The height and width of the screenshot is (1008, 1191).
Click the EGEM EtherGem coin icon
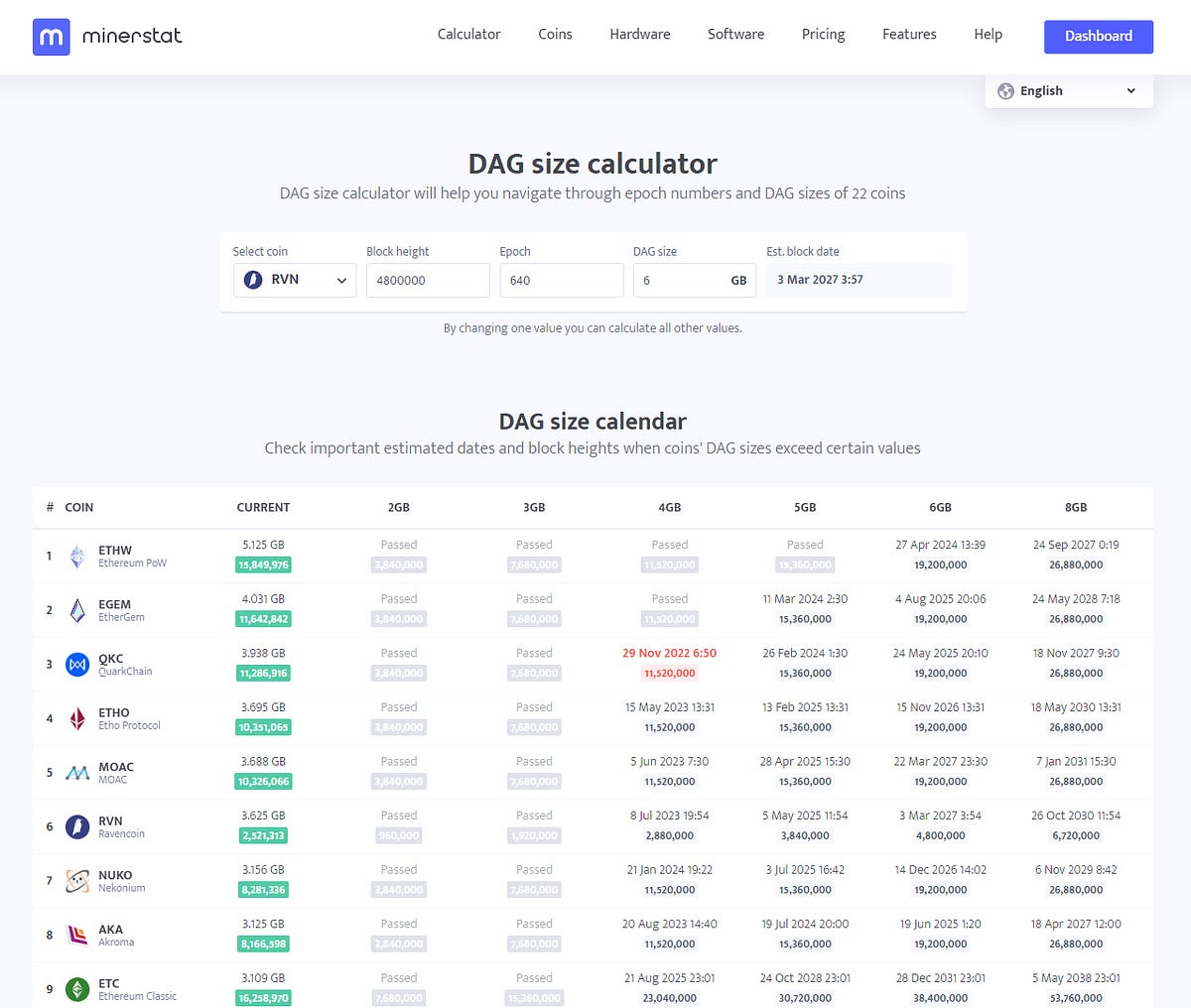click(77, 610)
